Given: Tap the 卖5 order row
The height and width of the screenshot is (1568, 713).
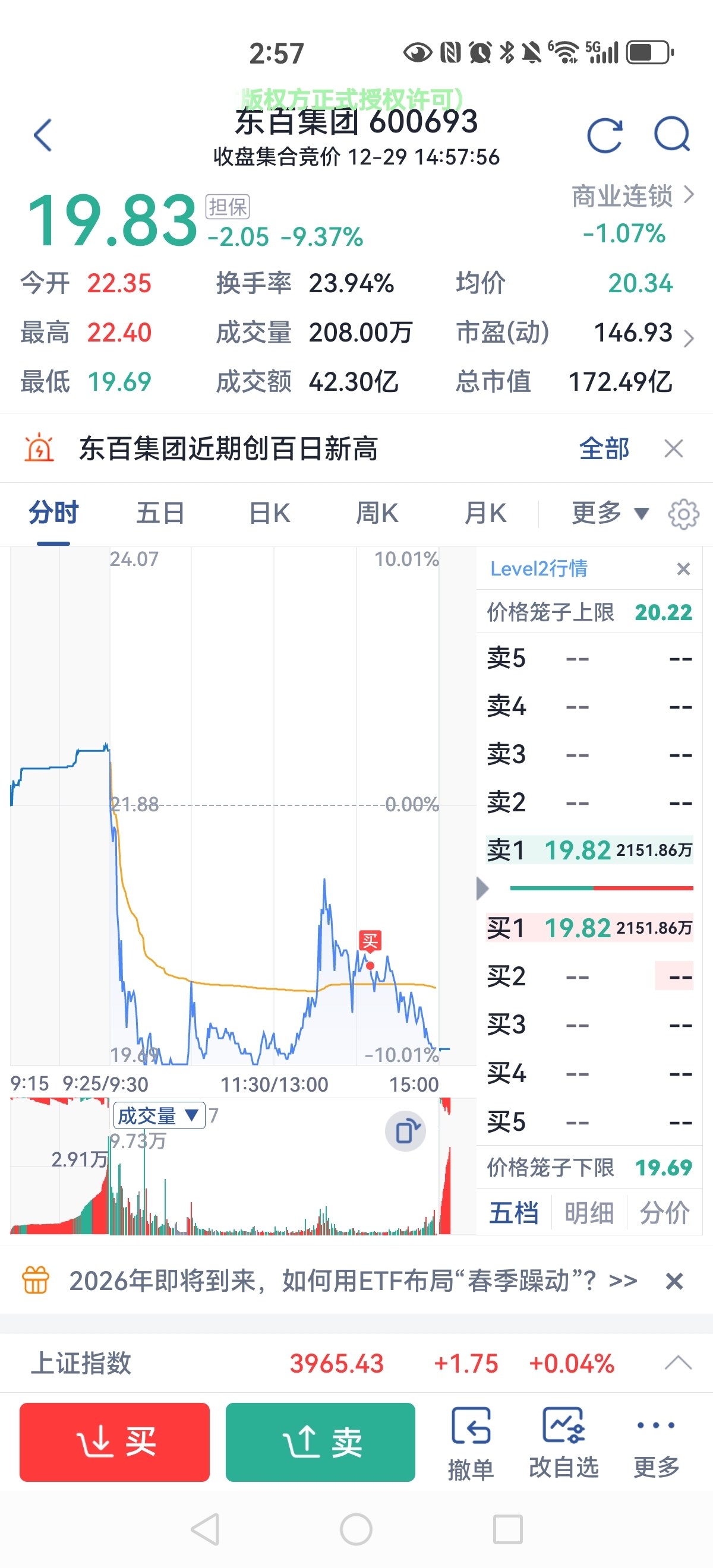Looking at the screenshot, I should pyautogui.click(x=589, y=659).
